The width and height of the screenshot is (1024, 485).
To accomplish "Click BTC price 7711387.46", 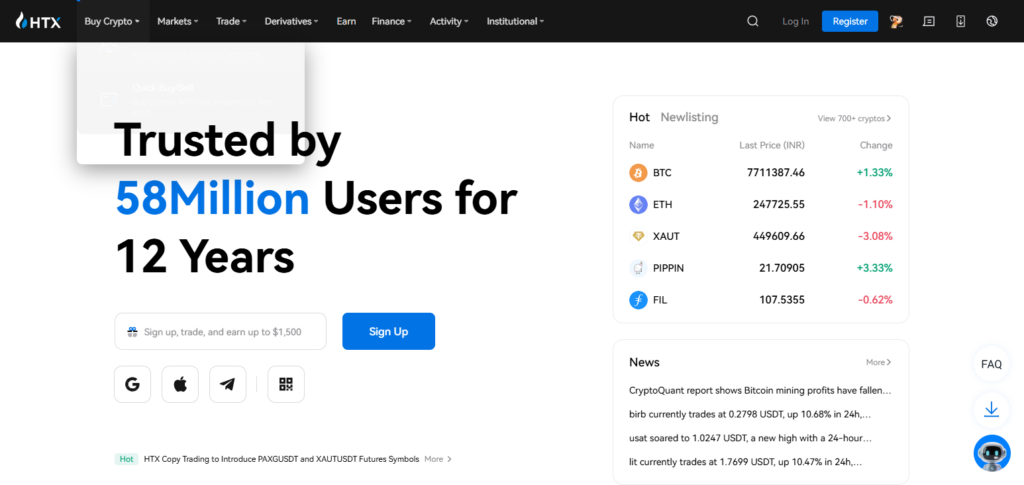I will pos(776,173).
